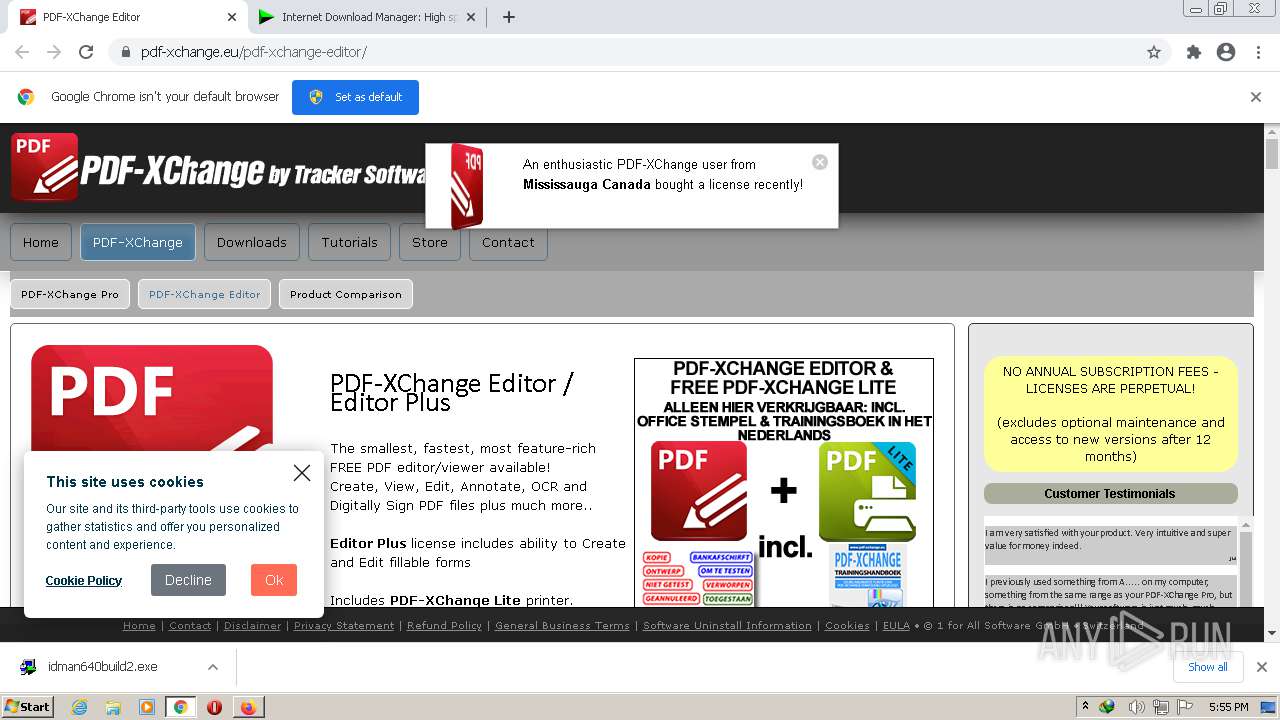Click Show all downloads
Screen dimensions: 1280x720
[x=1208, y=667]
